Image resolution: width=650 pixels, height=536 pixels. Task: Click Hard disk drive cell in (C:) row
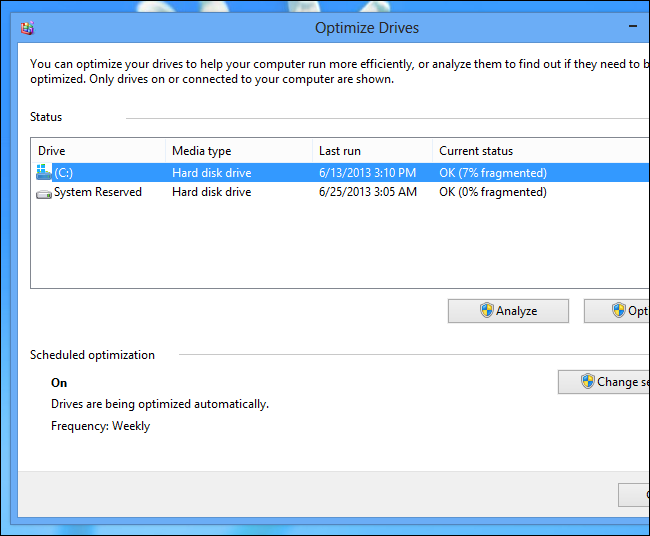(x=212, y=173)
